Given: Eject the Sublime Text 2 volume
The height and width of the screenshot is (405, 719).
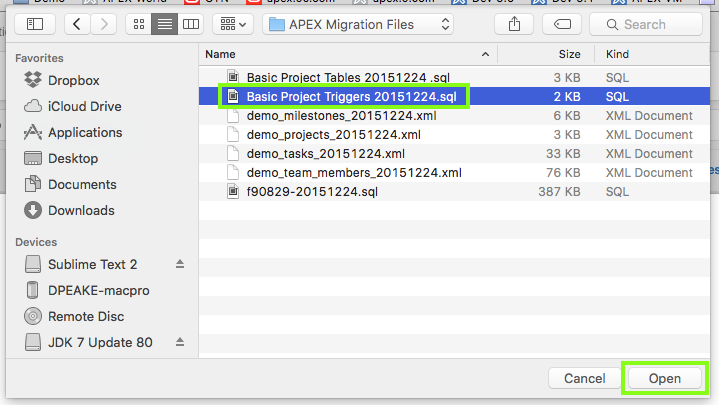Looking at the screenshot, I should (x=180, y=264).
